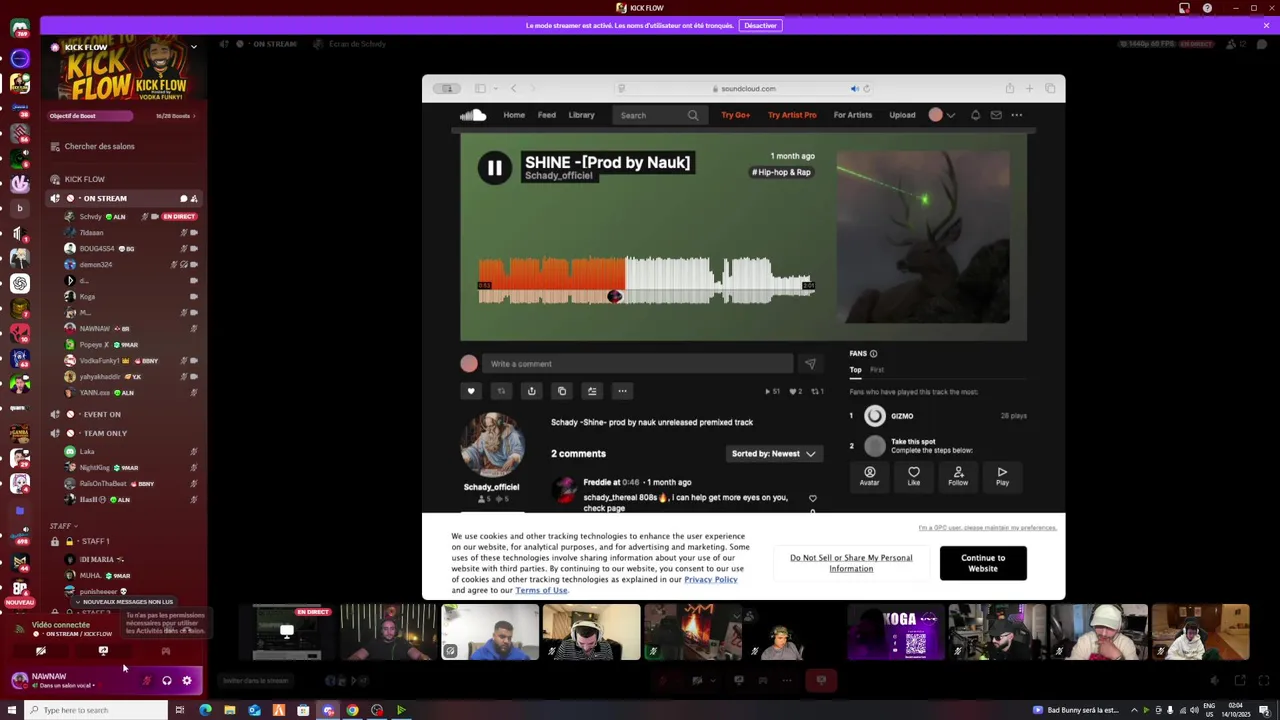1280x720 pixels.
Task: Jump to nouveaux messages non lus
Action: (124, 602)
